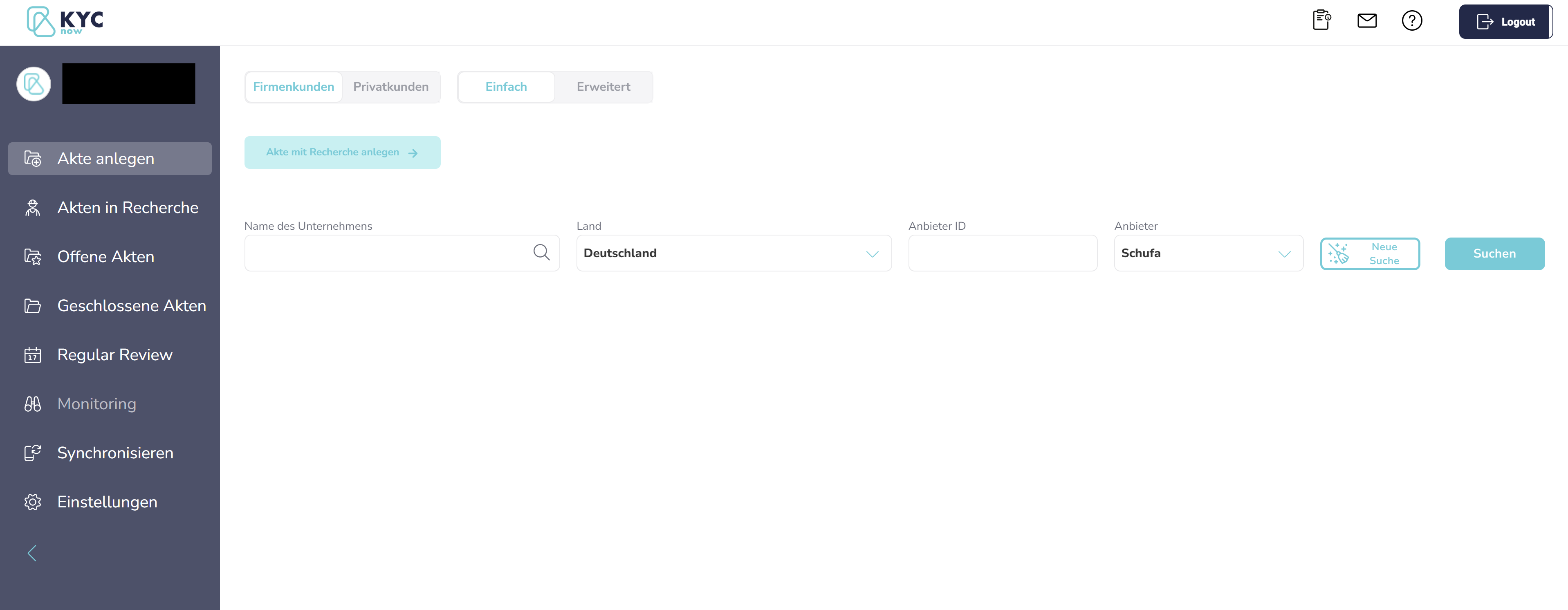Viewport: 1568px width, 610px height.
Task: Select Regular Review in sidebar
Action: [x=110, y=355]
